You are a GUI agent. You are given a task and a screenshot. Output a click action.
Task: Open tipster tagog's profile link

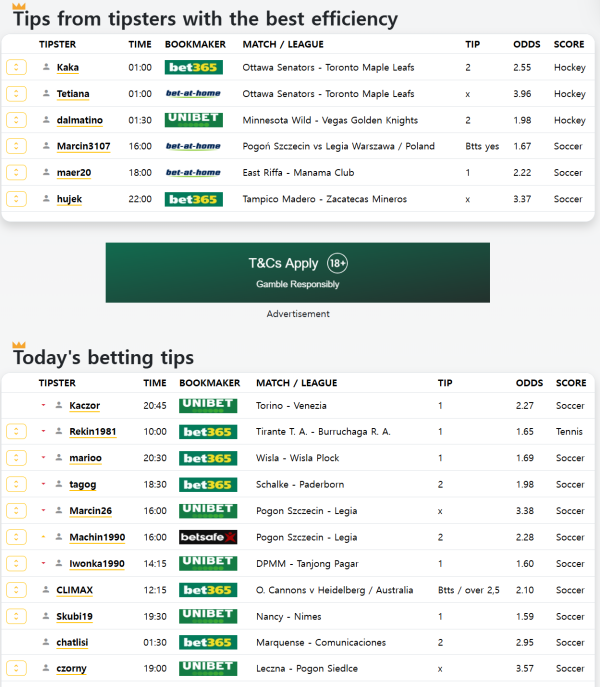(83, 485)
